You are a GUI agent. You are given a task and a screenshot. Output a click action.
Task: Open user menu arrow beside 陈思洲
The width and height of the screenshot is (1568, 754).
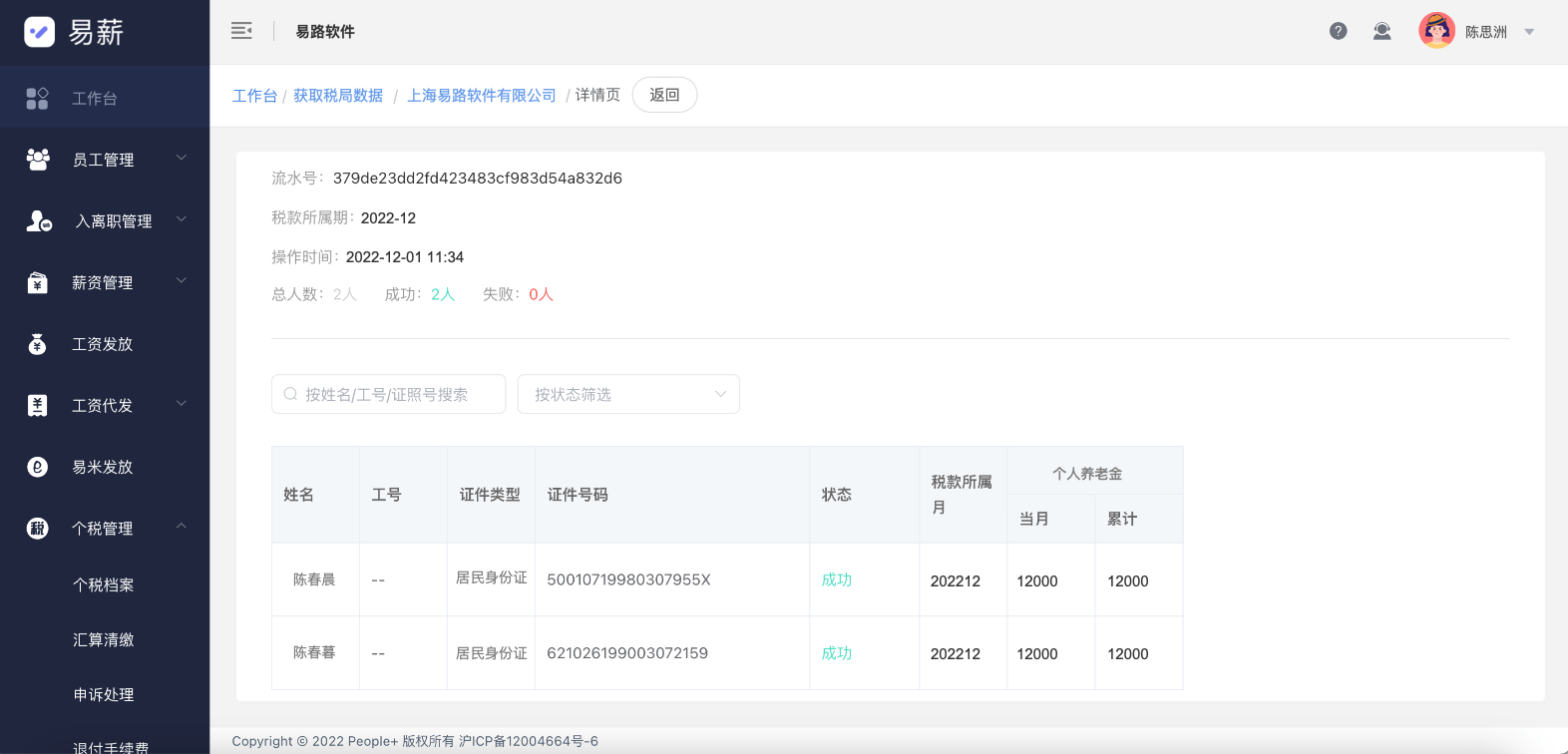tap(1529, 32)
